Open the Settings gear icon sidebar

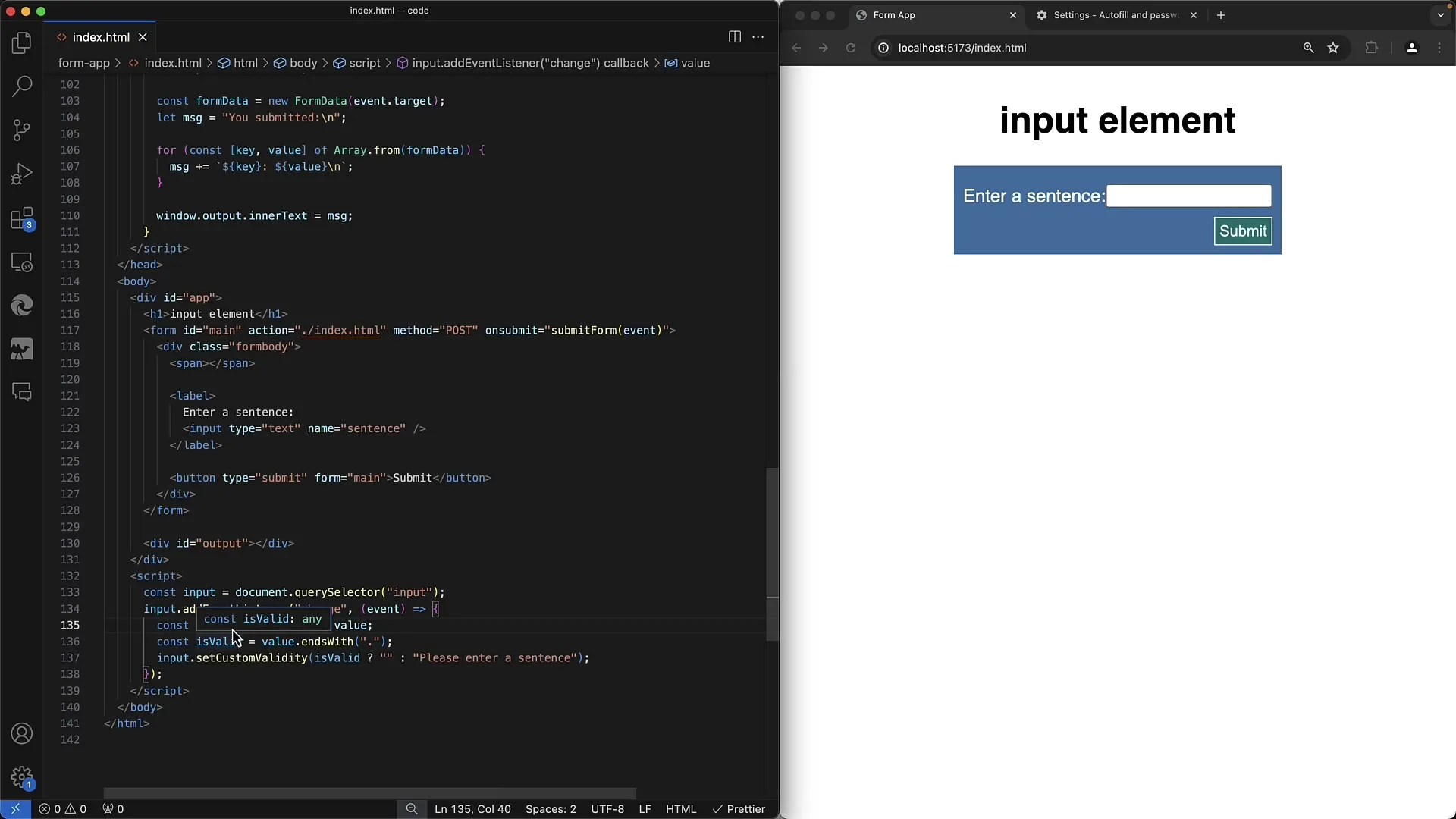pos(22,777)
